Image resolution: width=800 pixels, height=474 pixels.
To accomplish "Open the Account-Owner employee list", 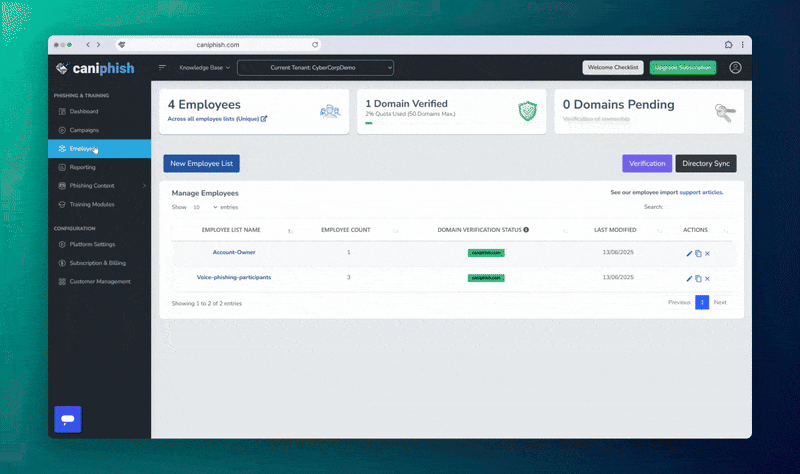I will (x=234, y=252).
